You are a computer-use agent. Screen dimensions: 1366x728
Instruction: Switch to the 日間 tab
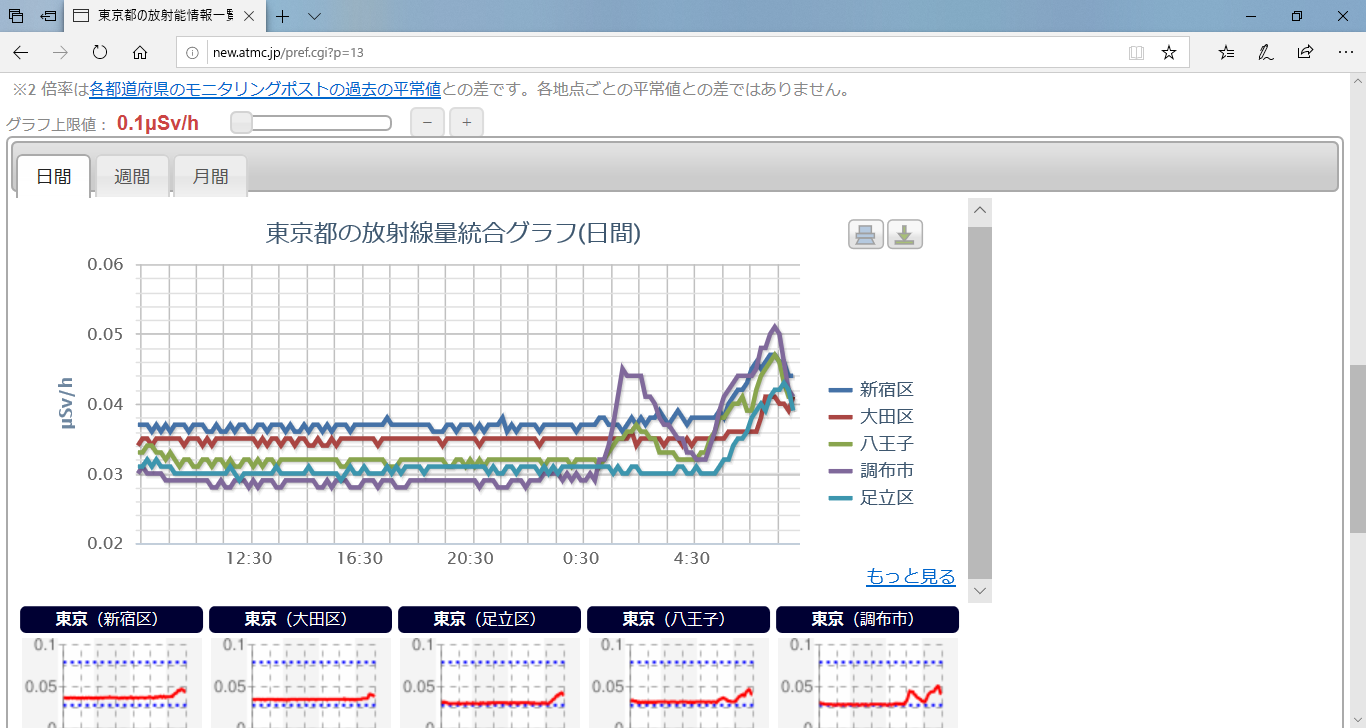(54, 177)
